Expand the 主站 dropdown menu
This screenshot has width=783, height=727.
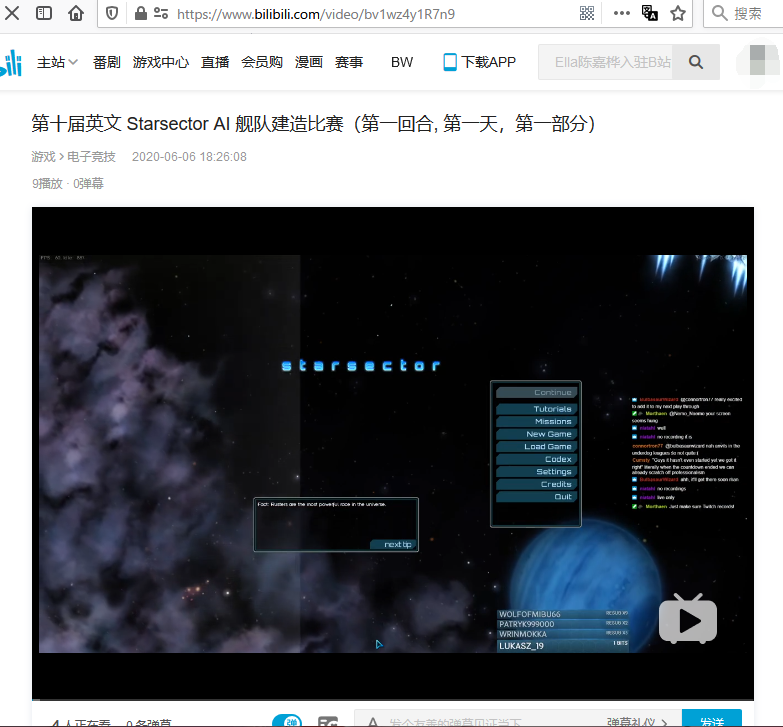coord(58,62)
